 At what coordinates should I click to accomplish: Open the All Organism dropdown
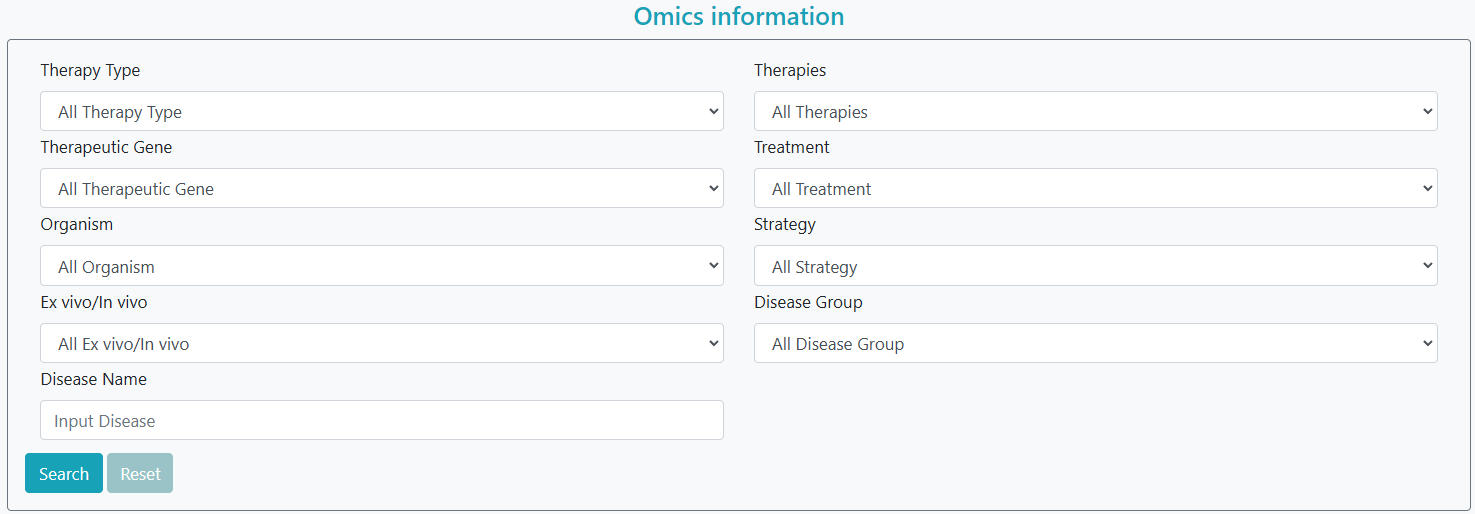pos(382,266)
